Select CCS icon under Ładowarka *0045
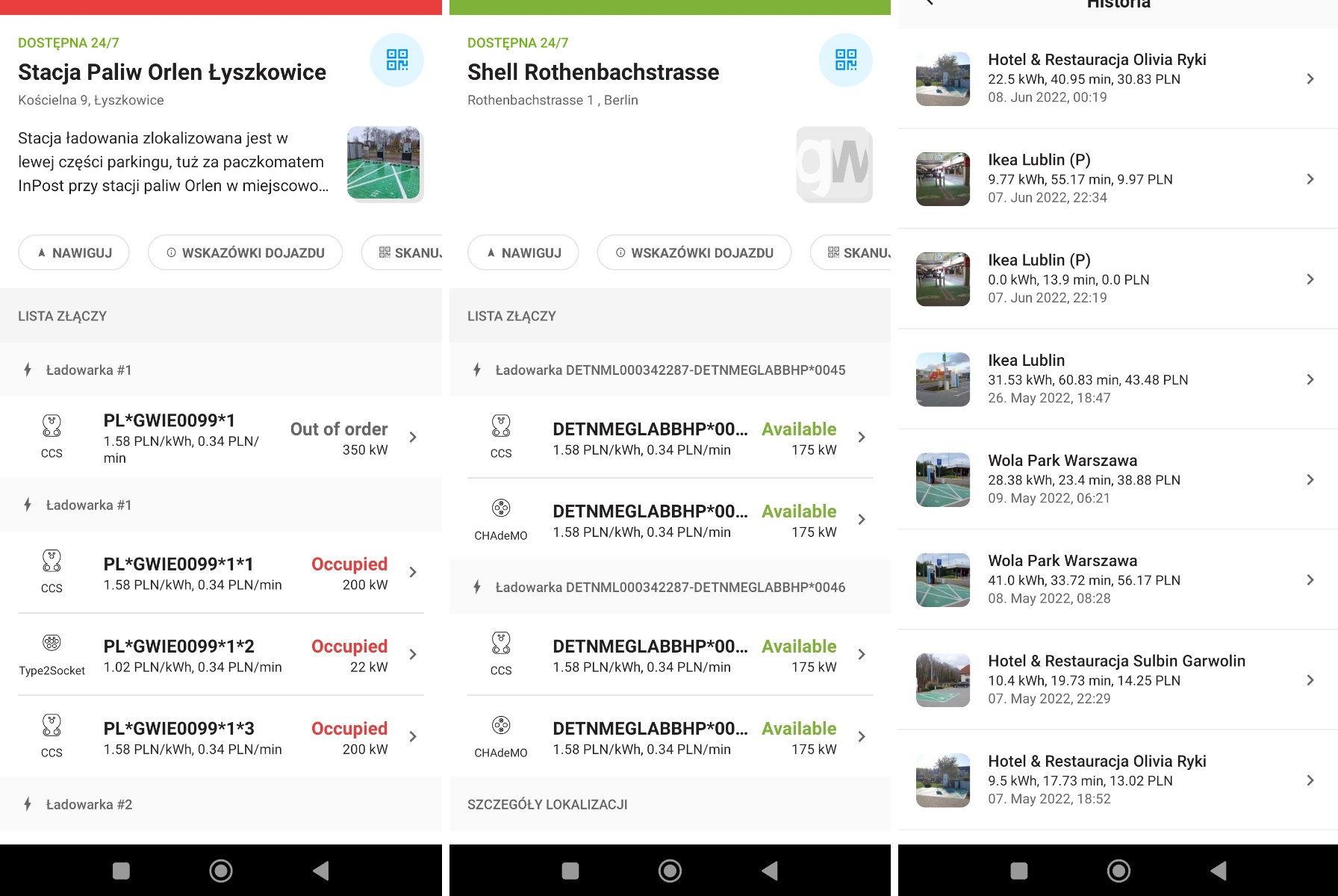The height and width of the screenshot is (896, 1338). click(501, 426)
